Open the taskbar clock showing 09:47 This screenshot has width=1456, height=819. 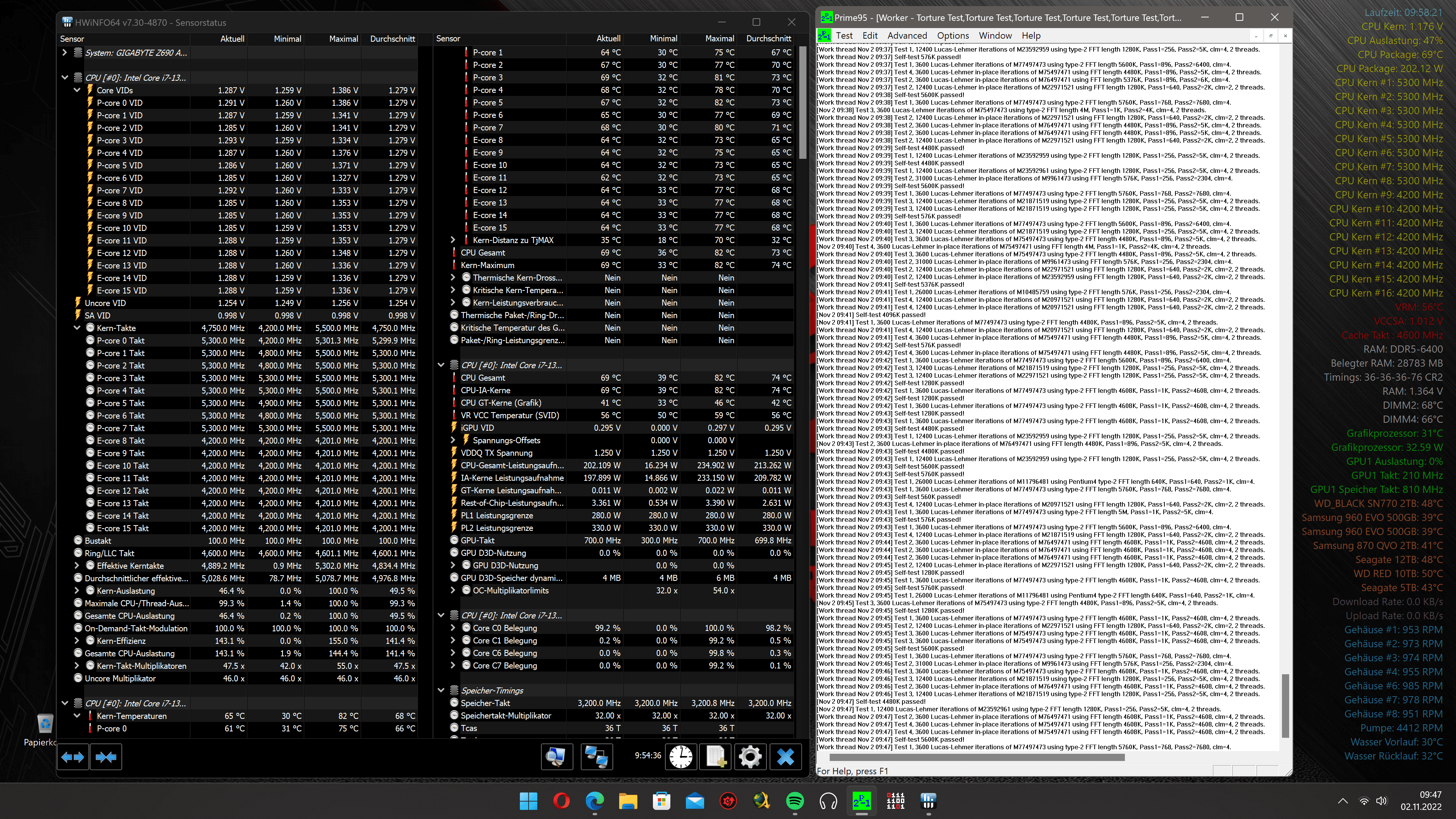click(x=1421, y=801)
